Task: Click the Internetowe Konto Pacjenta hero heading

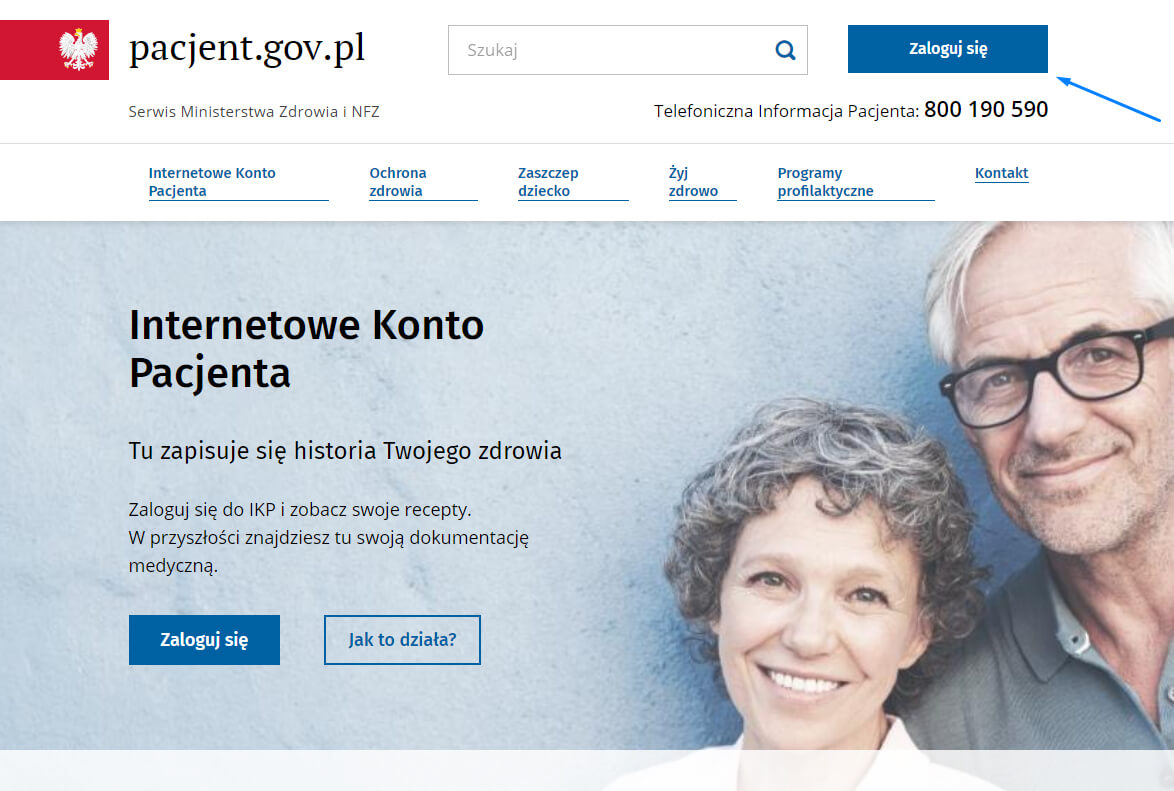Action: [x=306, y=348]
